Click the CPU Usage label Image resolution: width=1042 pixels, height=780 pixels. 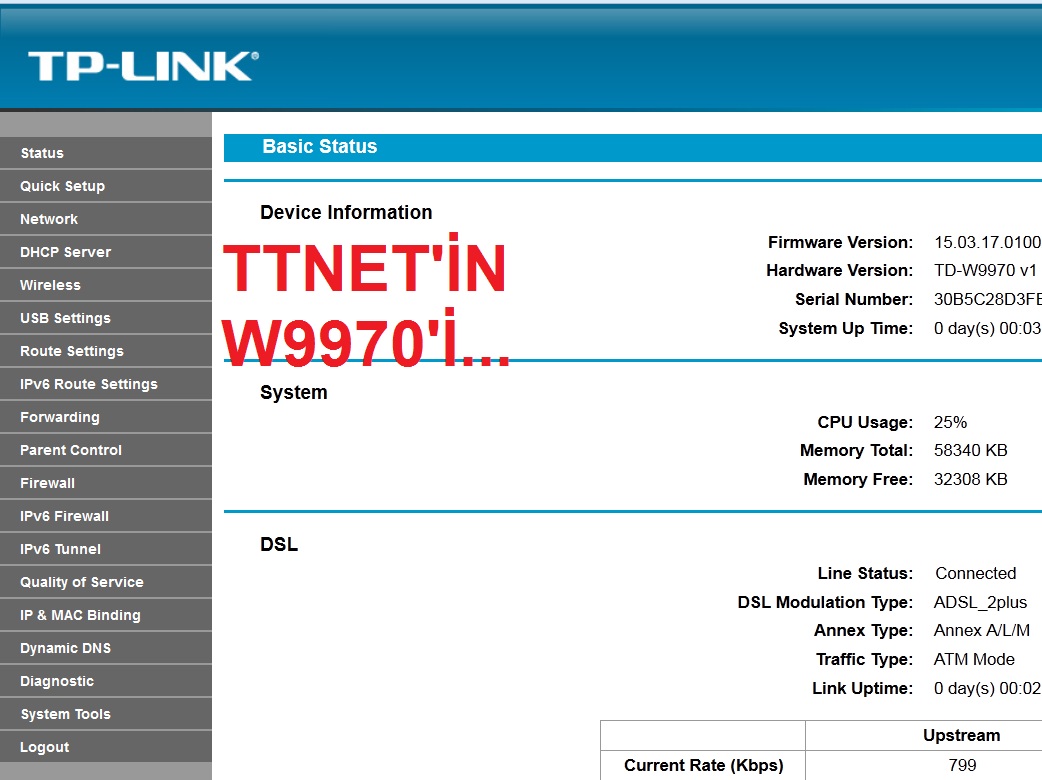coord(865,422)
